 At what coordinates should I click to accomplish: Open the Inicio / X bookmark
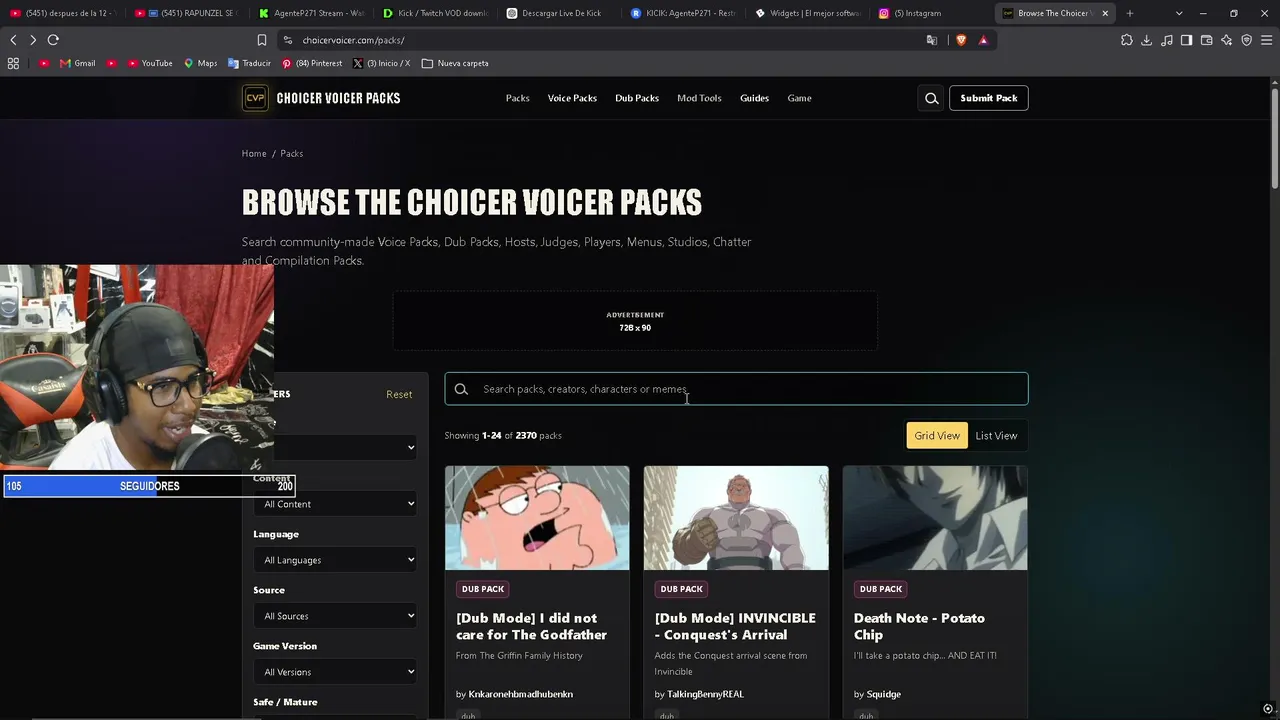click(x=381, y=63)
